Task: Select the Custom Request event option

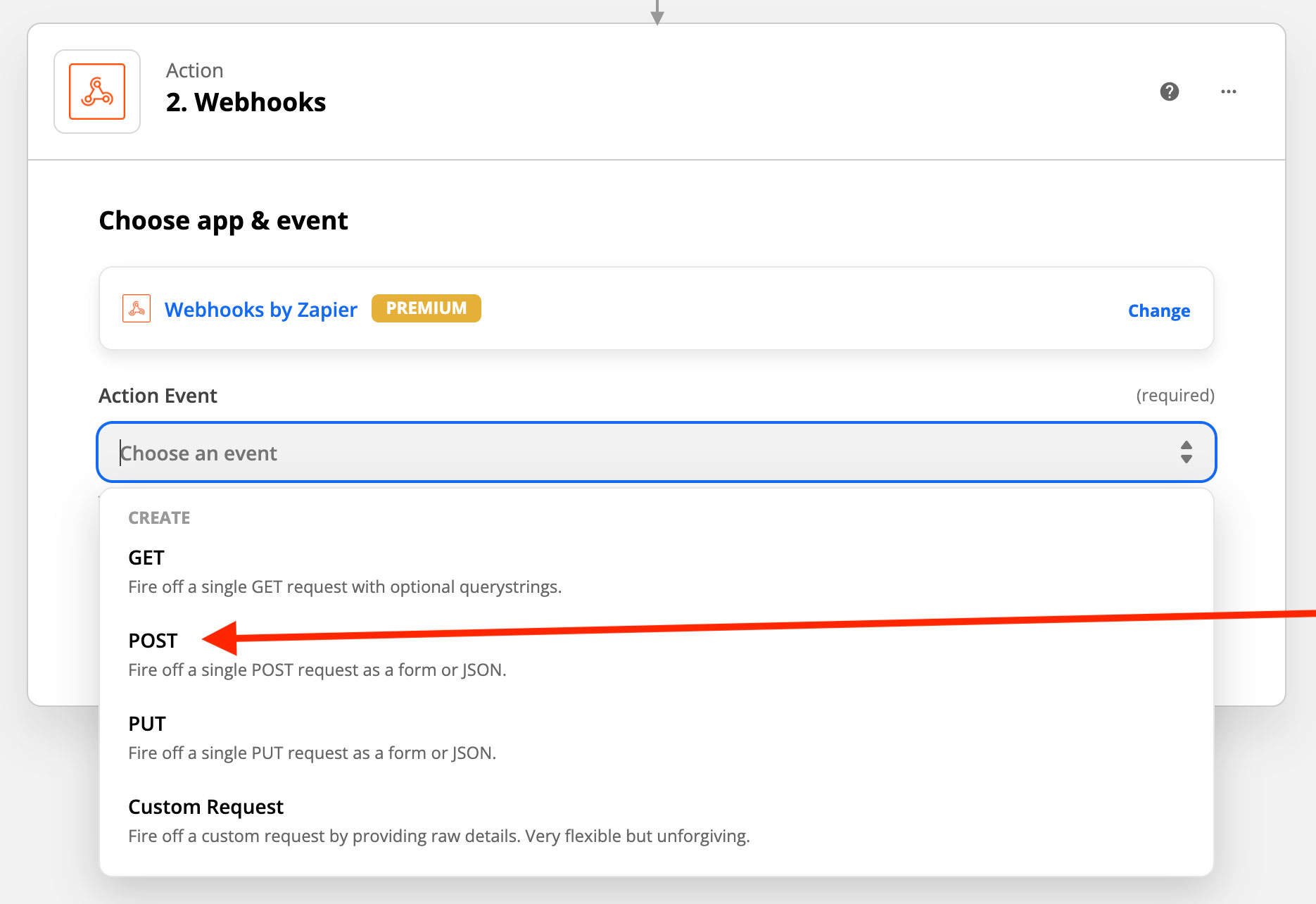Action: click(657, 821)
